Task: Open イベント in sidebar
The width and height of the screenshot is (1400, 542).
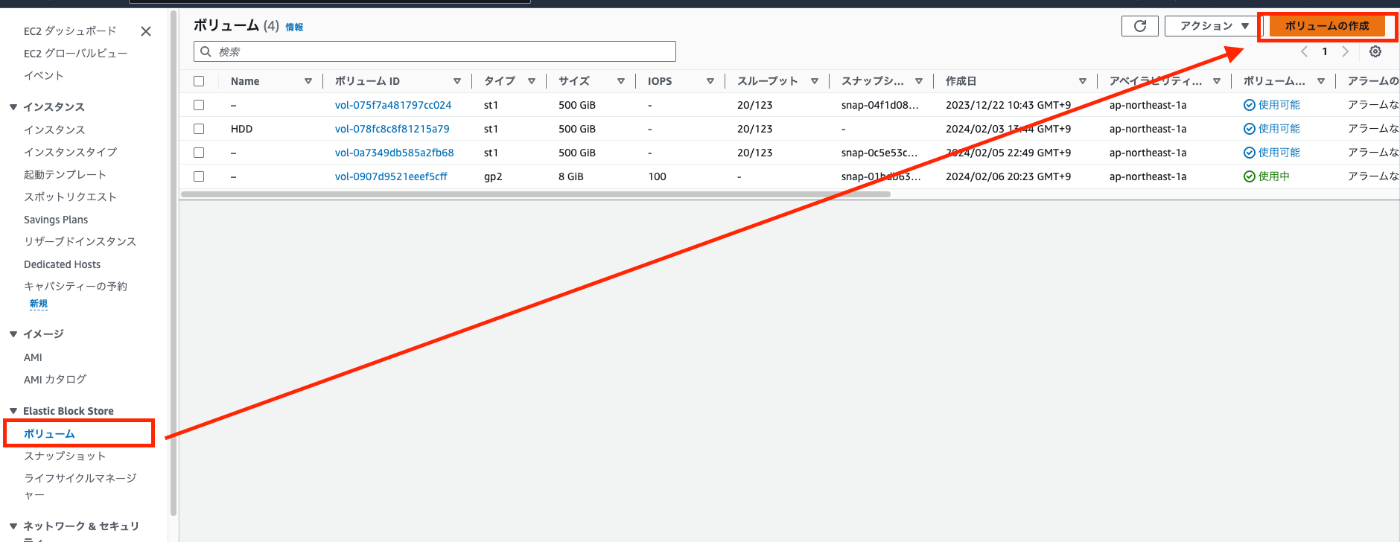Action: tap(44, 75)
